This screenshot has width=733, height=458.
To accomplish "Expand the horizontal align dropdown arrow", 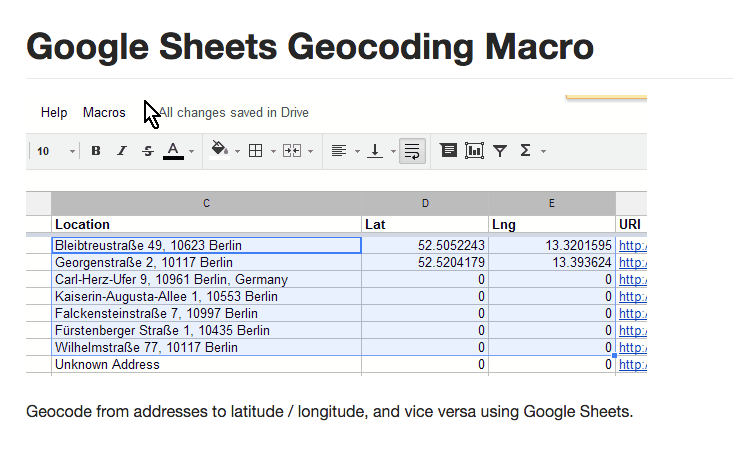I will 357,151.
